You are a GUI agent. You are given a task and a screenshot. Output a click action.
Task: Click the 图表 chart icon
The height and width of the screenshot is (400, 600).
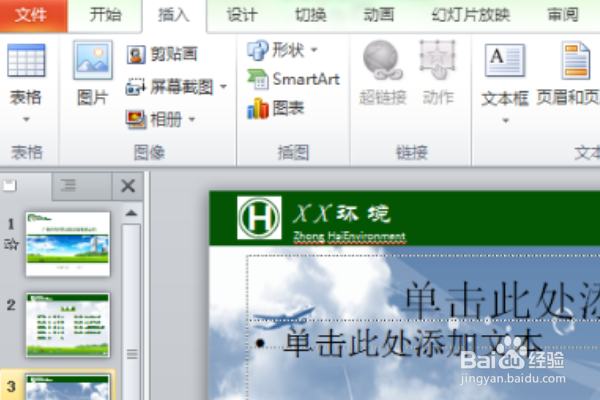point(258,108)
